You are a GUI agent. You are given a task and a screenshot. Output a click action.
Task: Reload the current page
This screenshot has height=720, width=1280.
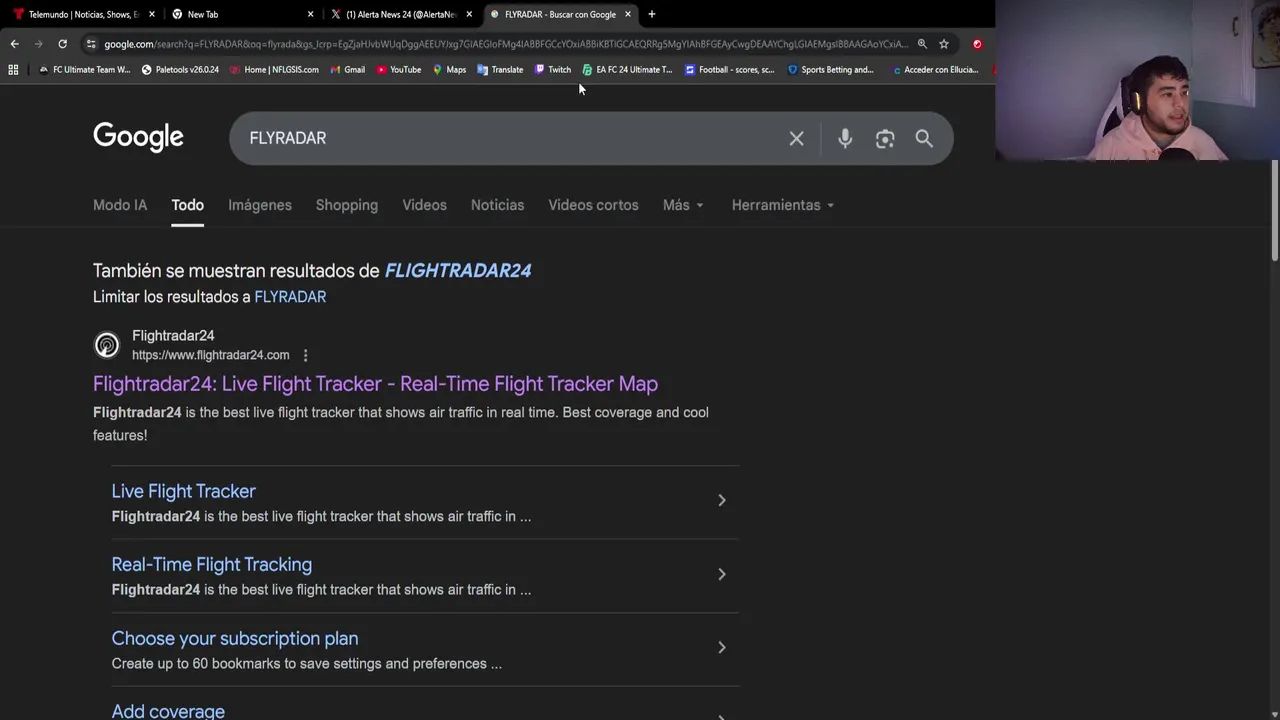pyautogui.click(x=62, y=44)
